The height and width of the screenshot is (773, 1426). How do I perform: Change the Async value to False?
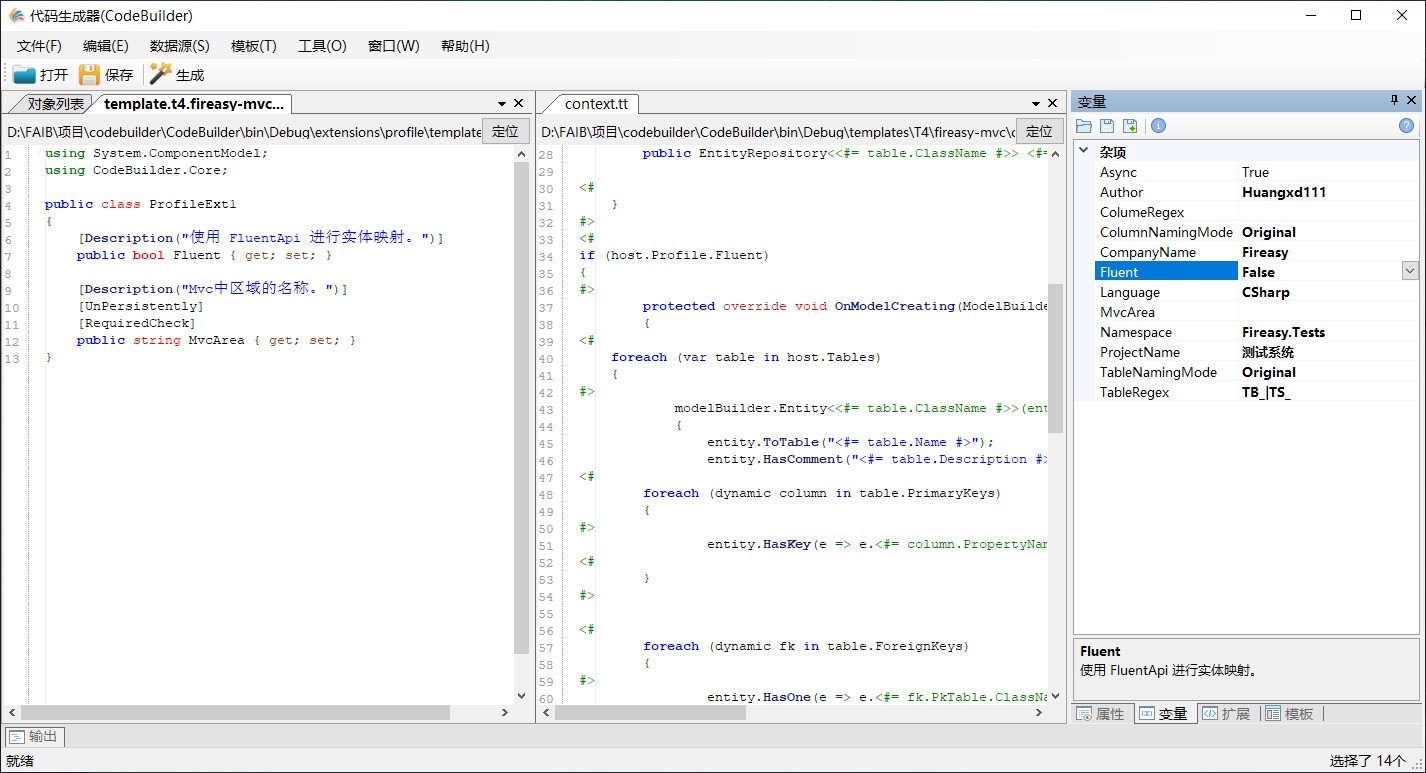click(x=1300, y=172)
